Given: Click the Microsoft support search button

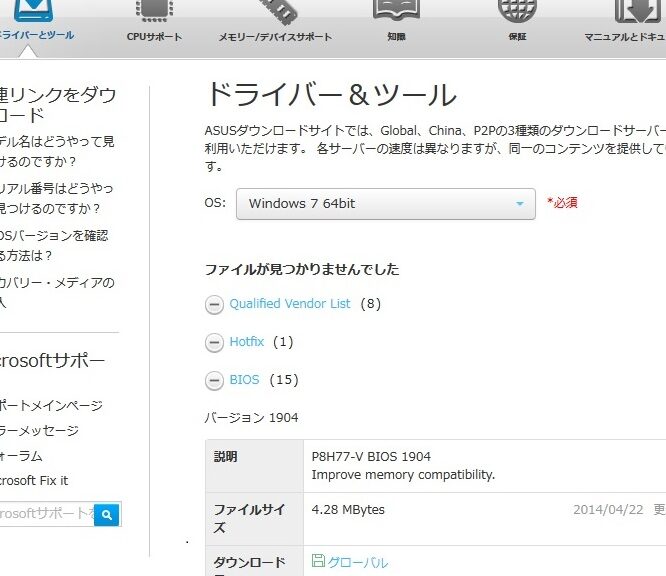Looking at the screenshot, I should (107, 514).
